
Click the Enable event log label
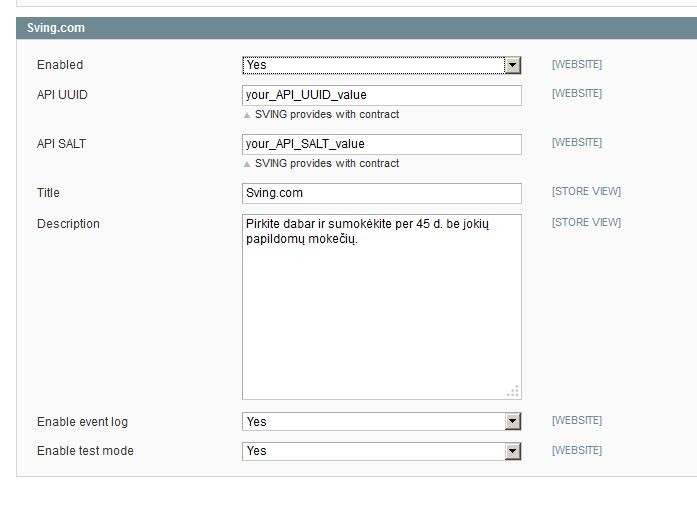click(x=82, y=422)
